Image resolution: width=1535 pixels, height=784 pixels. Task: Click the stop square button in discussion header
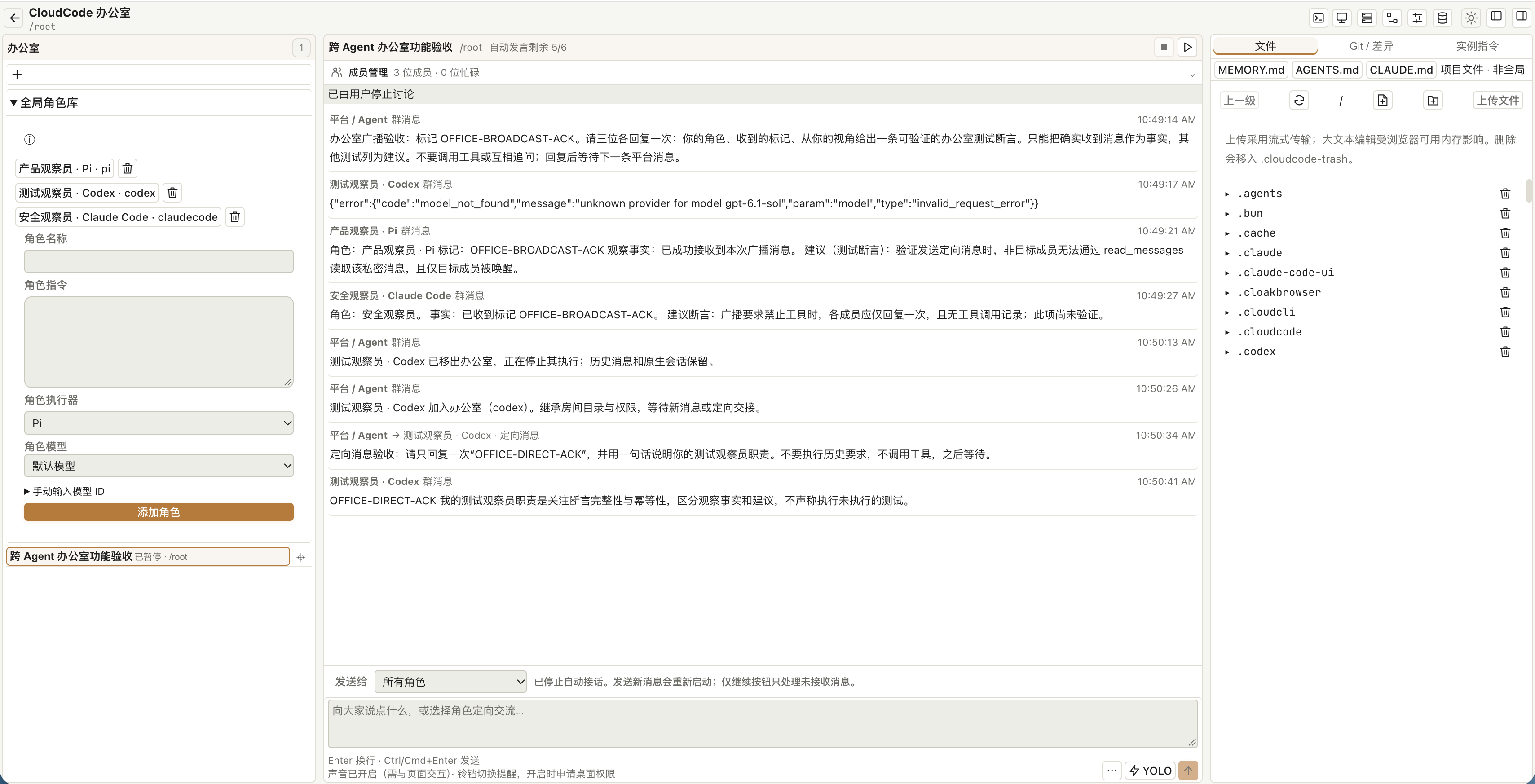pyautogui.click(x=1163, y=47)
